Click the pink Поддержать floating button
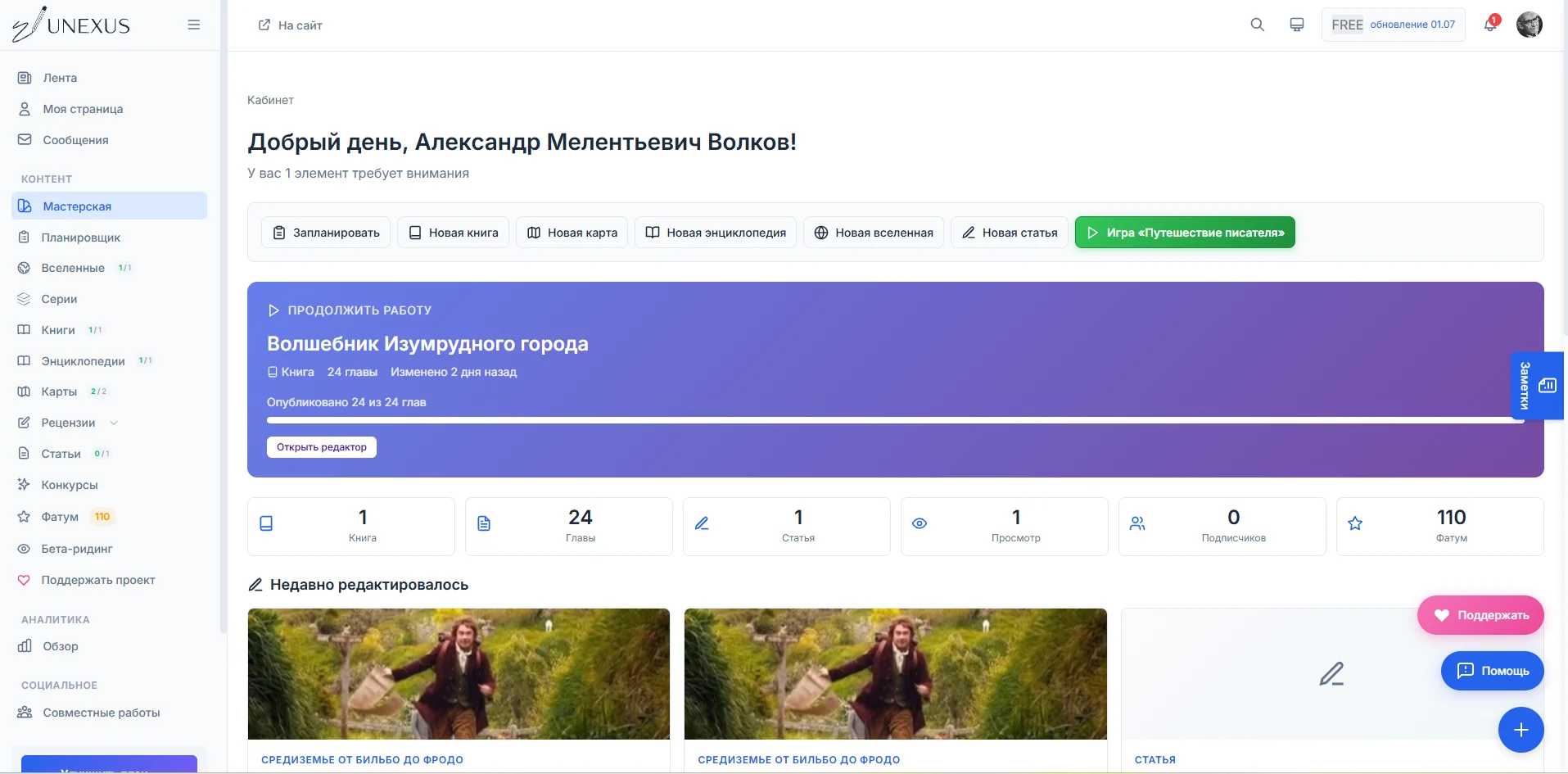Image resolution: width=1568 pixels, height=774 pixels. pos(1480,615)
